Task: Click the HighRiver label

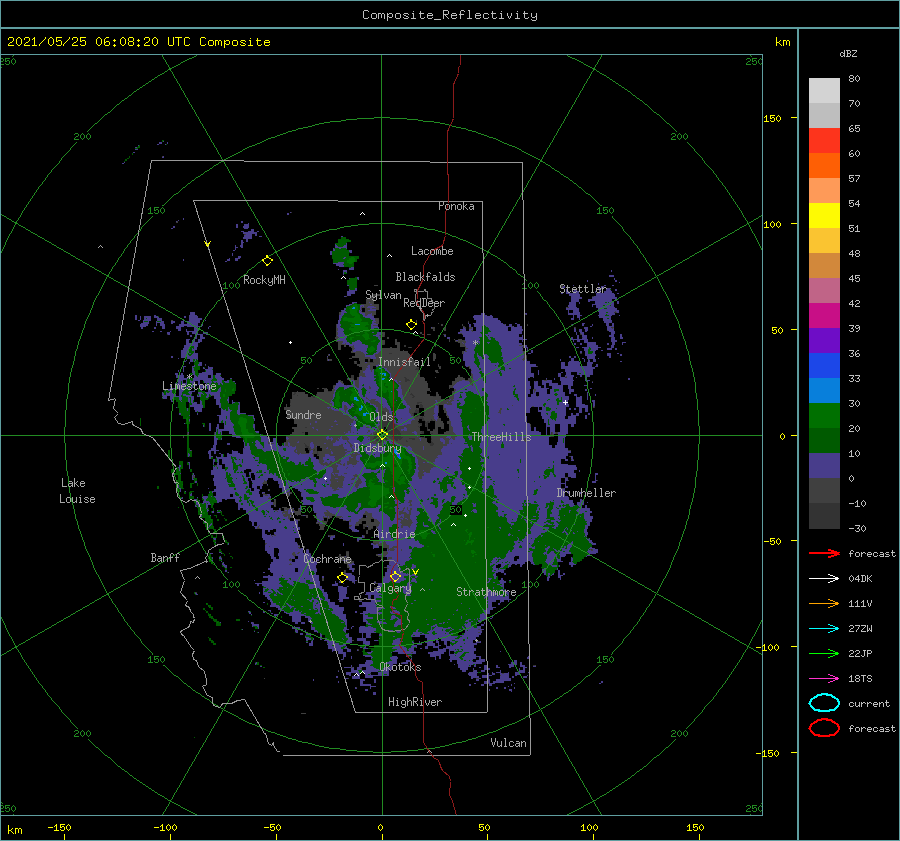Action: 415,702
